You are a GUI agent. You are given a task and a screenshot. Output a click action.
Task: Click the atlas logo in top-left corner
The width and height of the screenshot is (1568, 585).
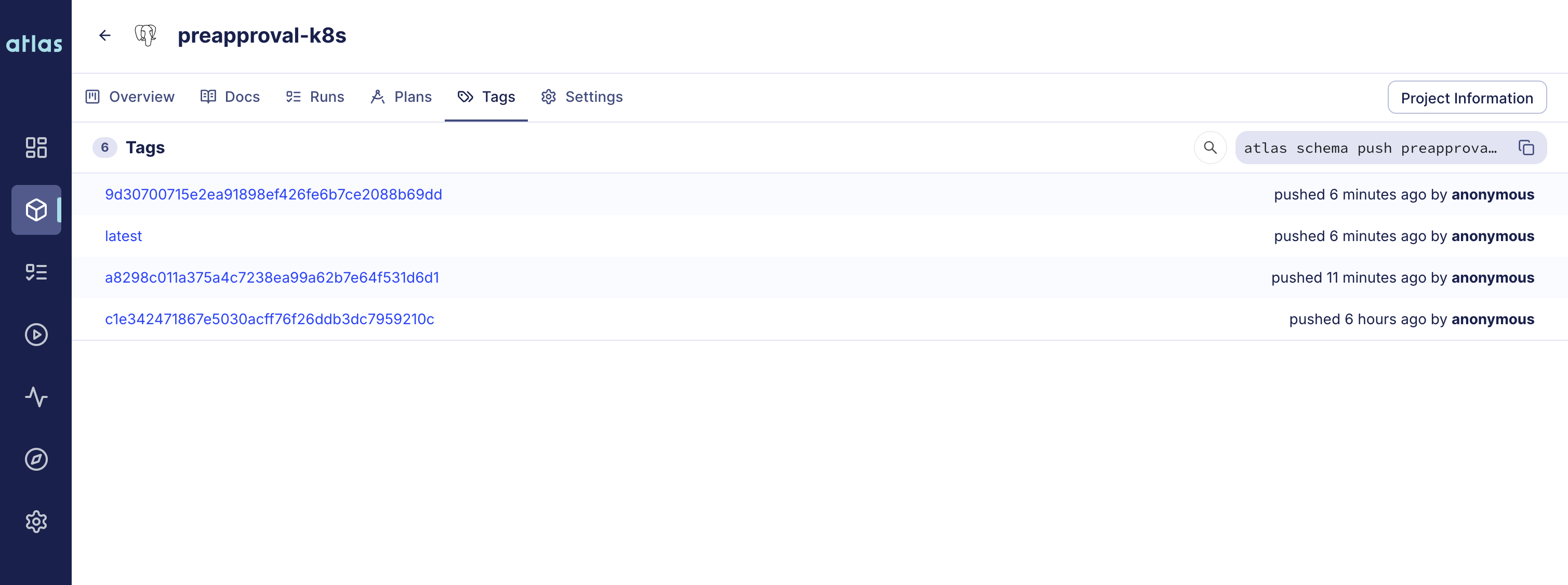(x=35, y=43)
